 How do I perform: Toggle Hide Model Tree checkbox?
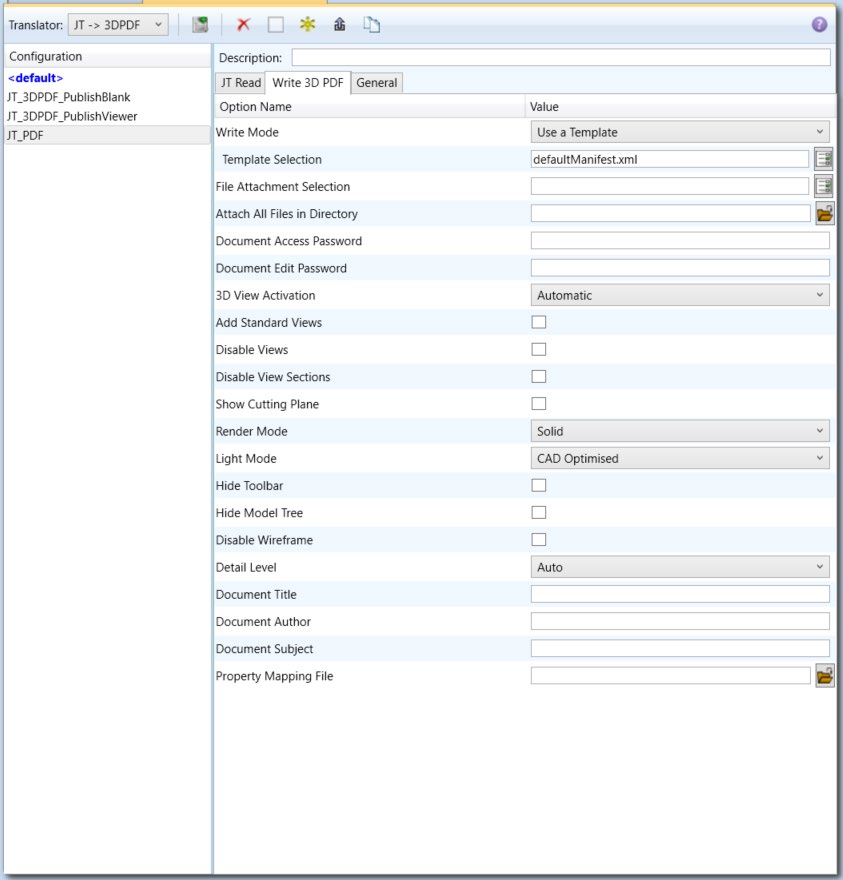[x=539, y=512]
